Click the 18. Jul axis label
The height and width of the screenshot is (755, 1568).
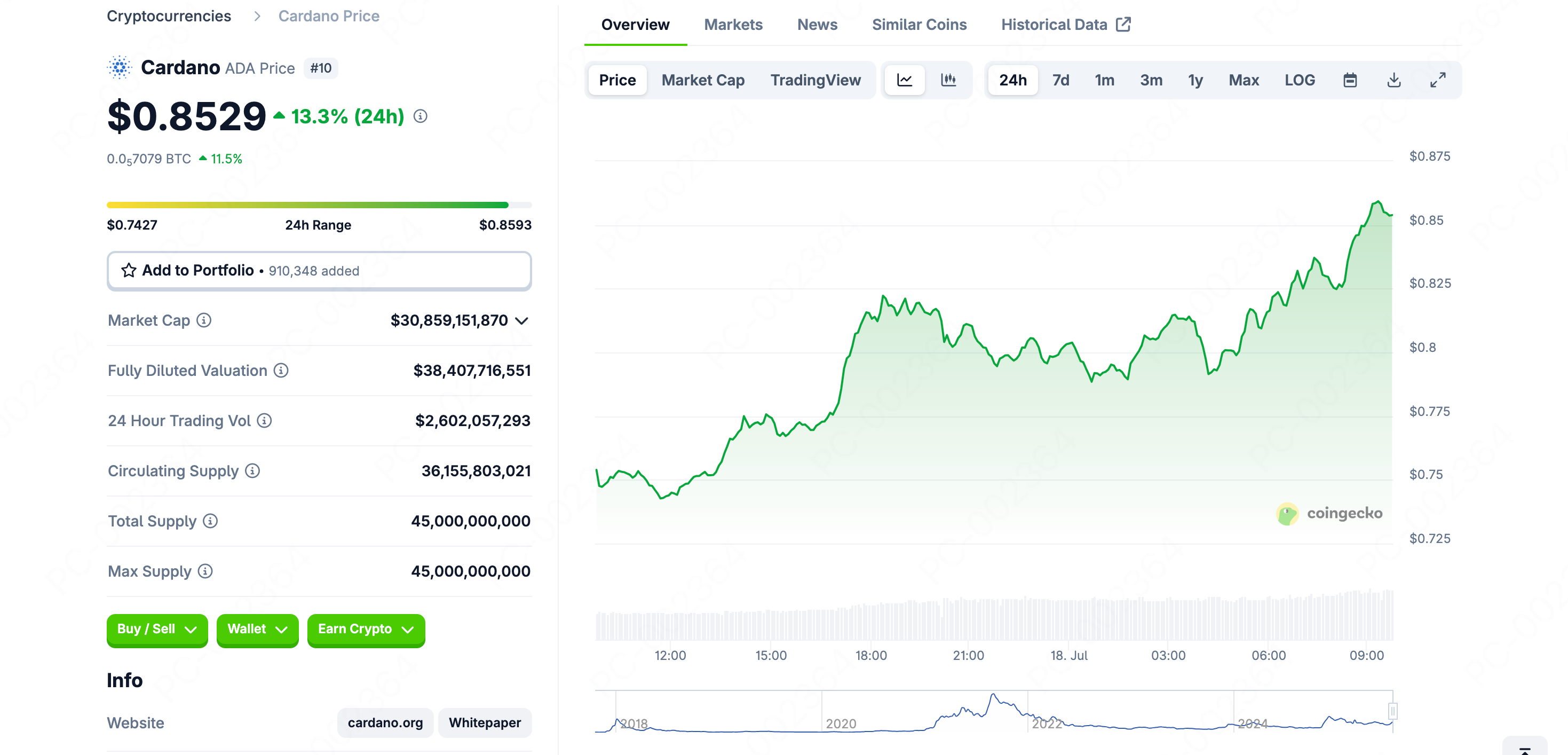[x=1069, y=655]
